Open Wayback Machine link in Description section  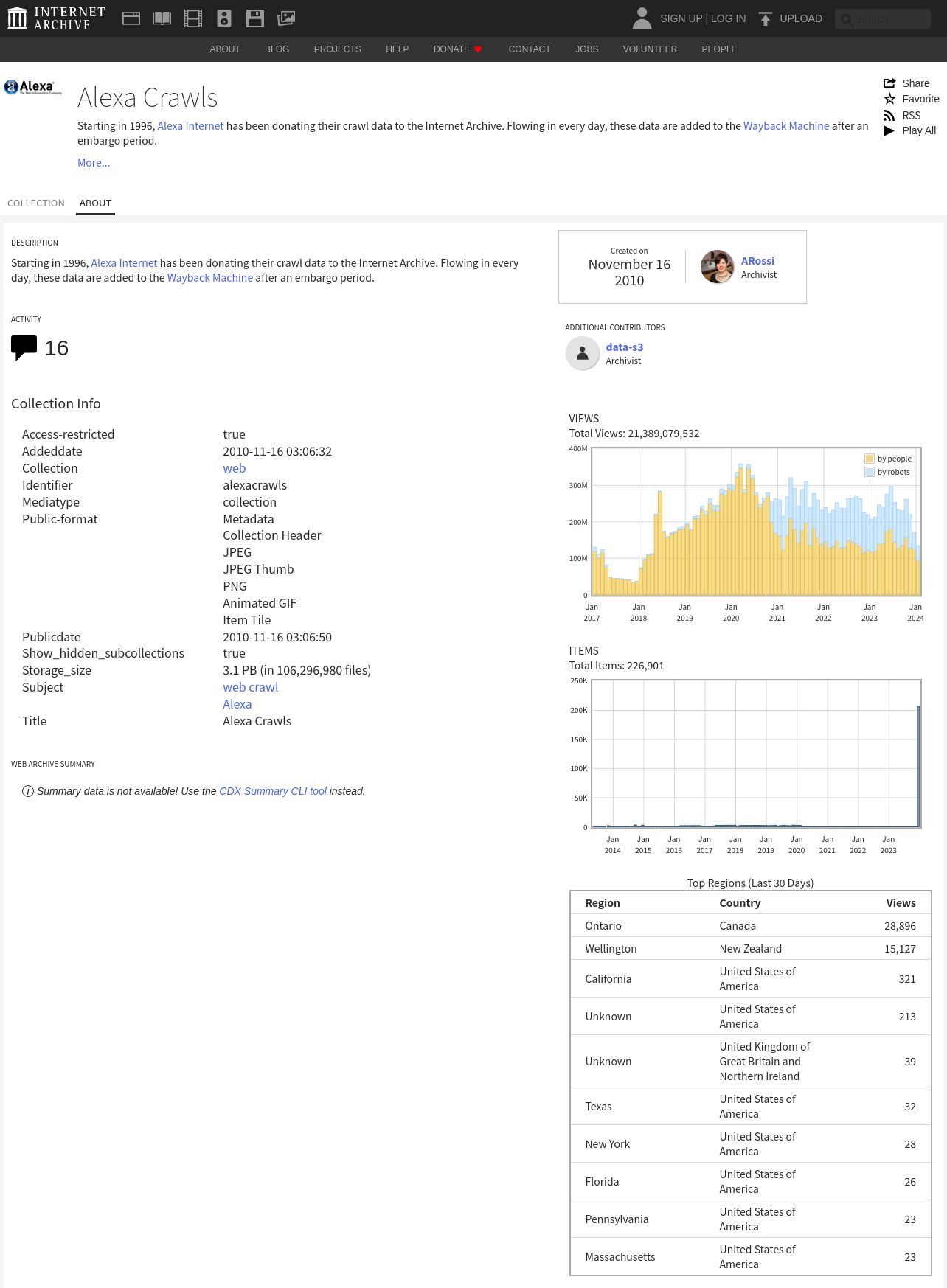coord(209,278)
